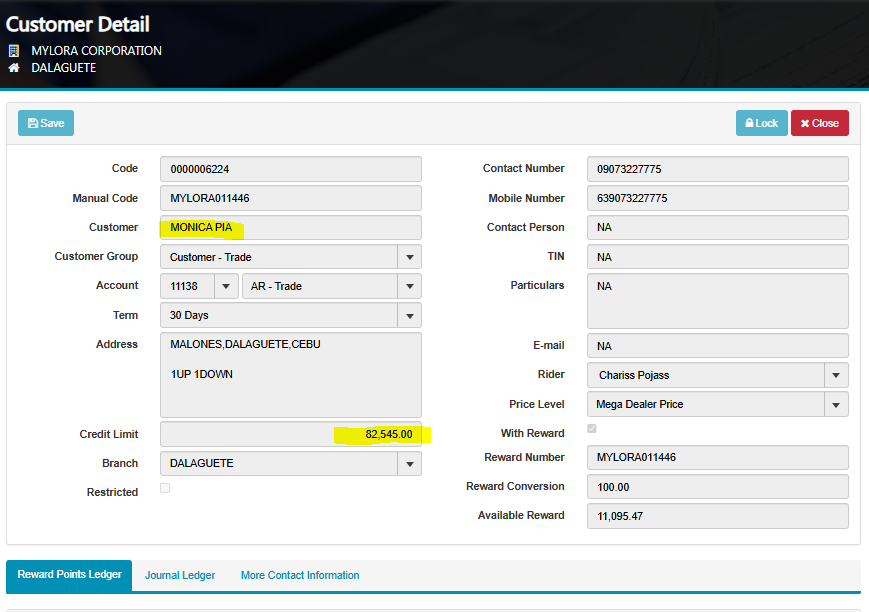Click the Lock button with padlock icon
The width and height of the screenshot is (869, 612).
[x=761, y=123]
